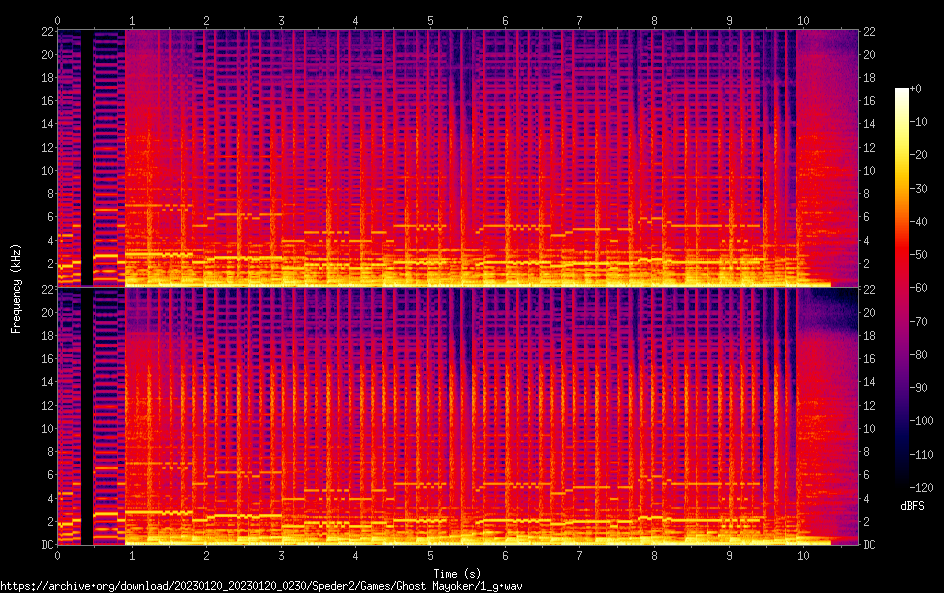
Task: Select the 0-second tick on the bottom time axis
Action: click(x=58, y=556)
